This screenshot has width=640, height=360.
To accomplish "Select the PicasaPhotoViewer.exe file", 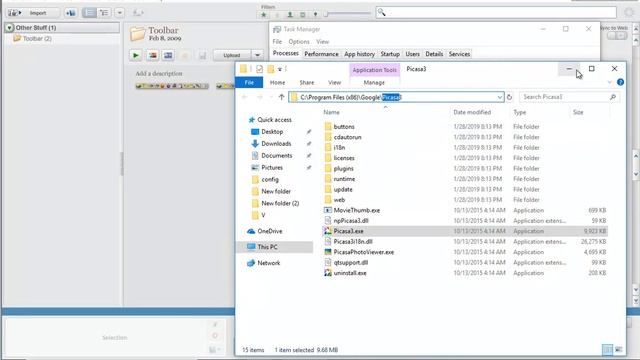I will coord(364,252).
